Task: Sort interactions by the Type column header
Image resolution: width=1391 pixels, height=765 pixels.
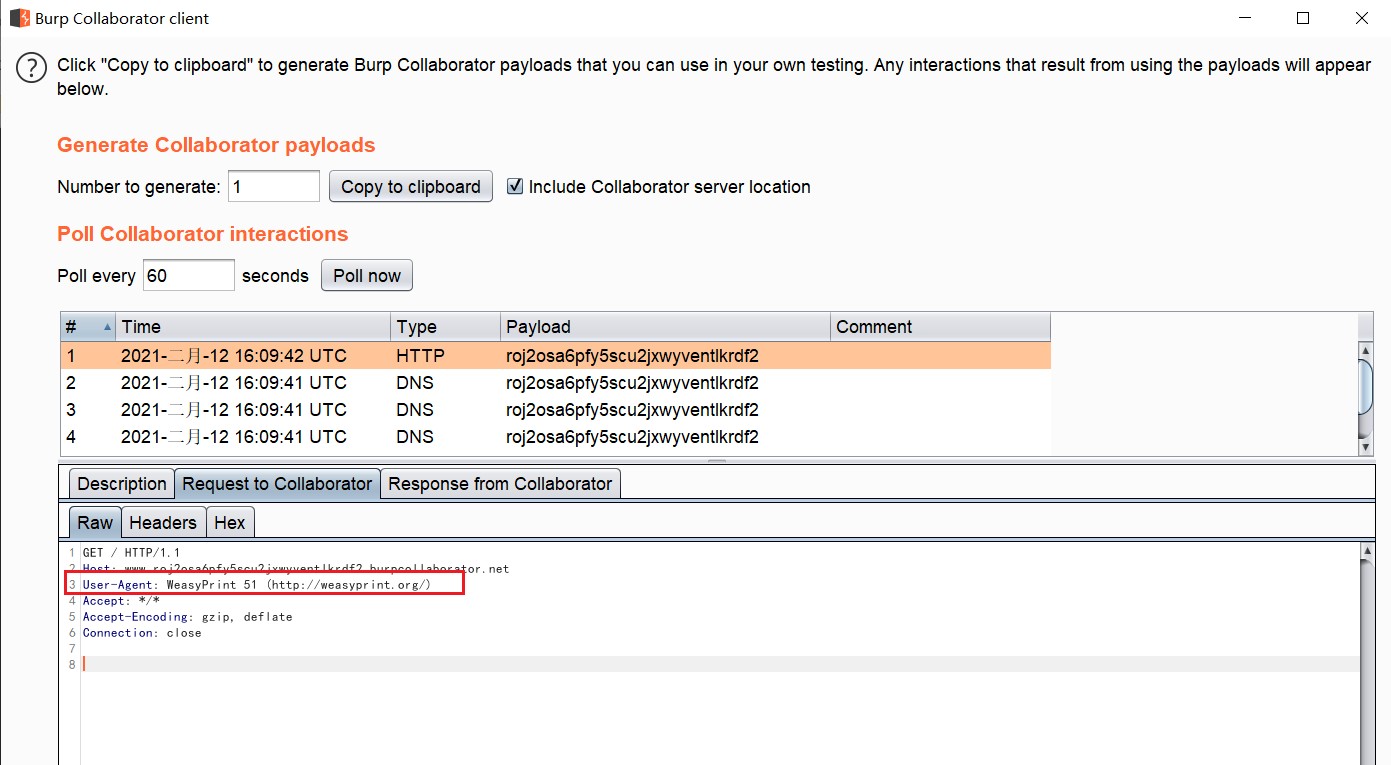Action: coord(445,327)
